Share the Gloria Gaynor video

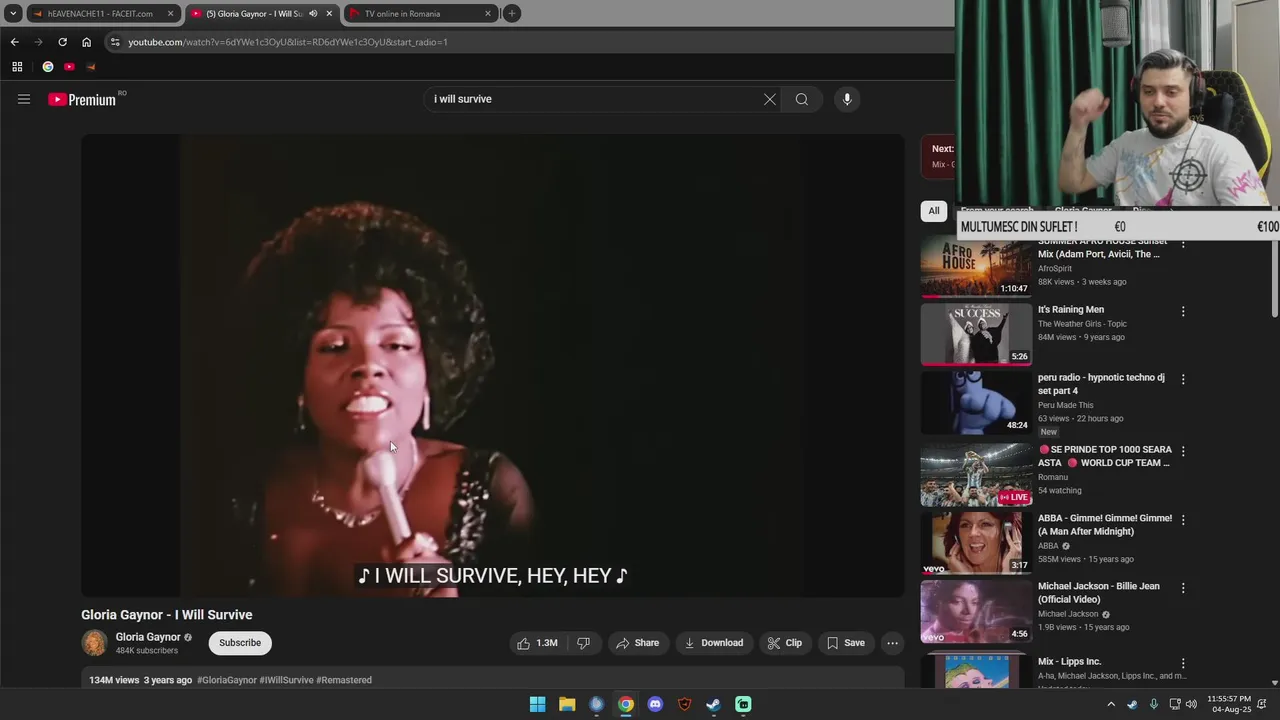[637, 643]
